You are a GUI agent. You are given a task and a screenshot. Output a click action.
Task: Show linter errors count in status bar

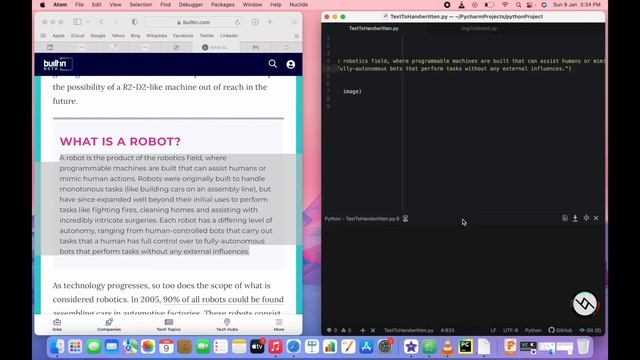[332, 330]
